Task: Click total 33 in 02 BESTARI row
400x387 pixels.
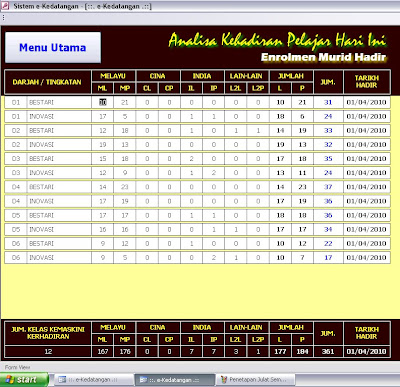Action: [x=328, y=130]
